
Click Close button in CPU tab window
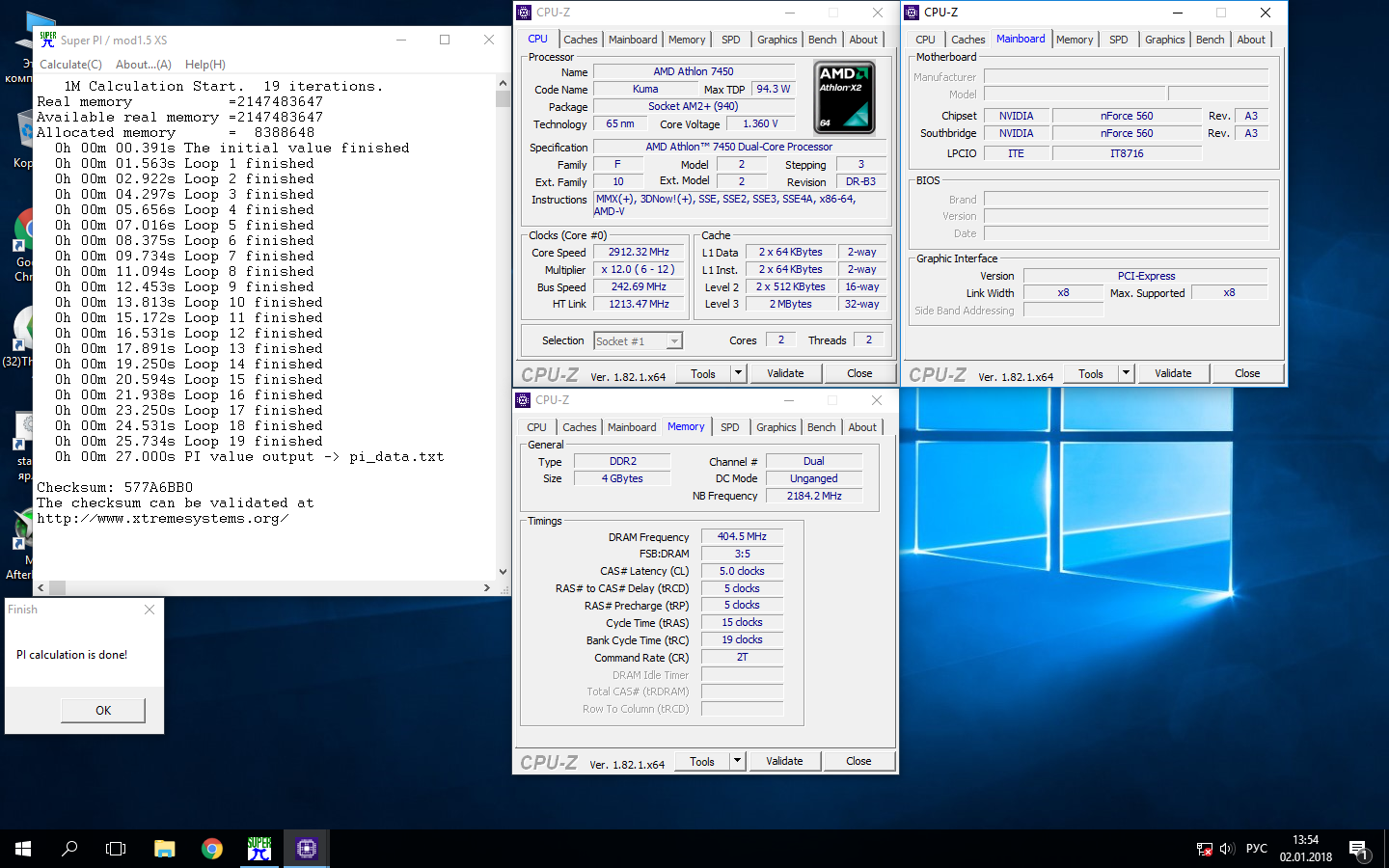click(x=859, y=373)
